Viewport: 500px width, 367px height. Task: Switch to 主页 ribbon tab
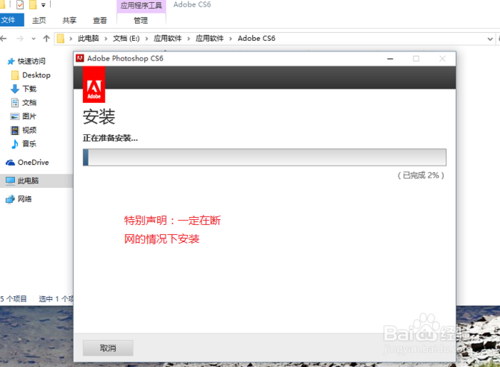tap(39, 20)
